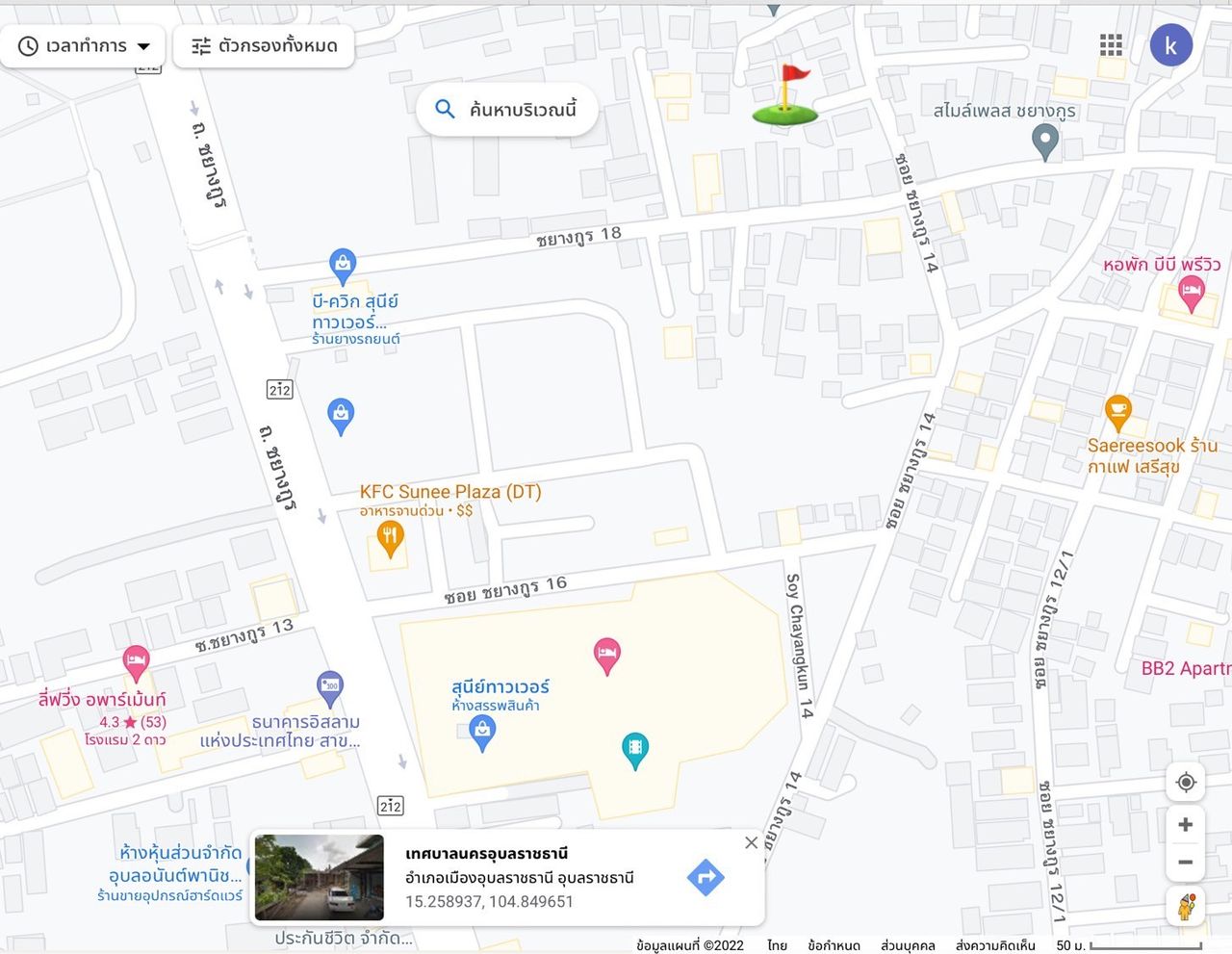This screenshot has width=1232, height=954.
Task: Expand the เวลาทำการ hours dropdown
Action: tap(84, 45)
